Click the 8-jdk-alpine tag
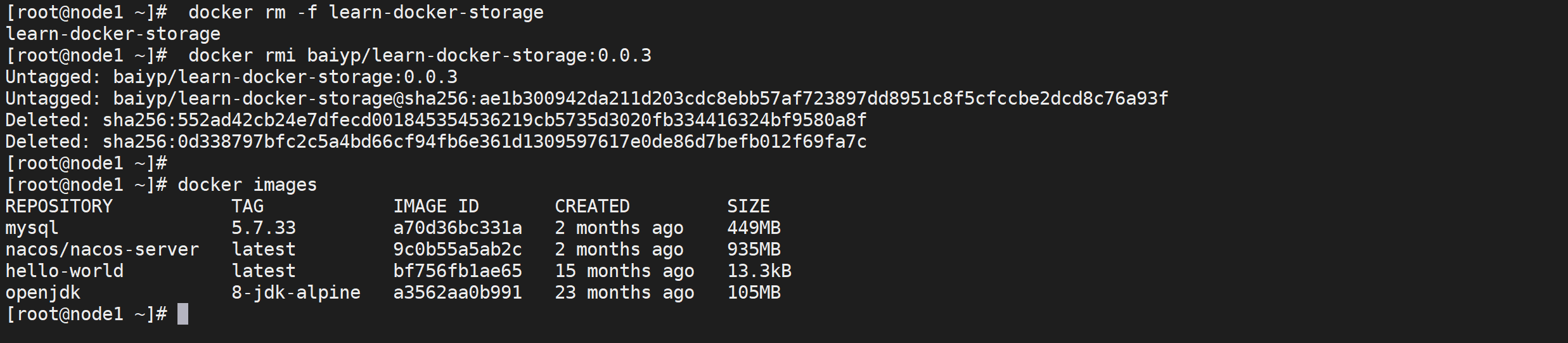Screen dimensions: 1568x343 click(x=295, y=292)
